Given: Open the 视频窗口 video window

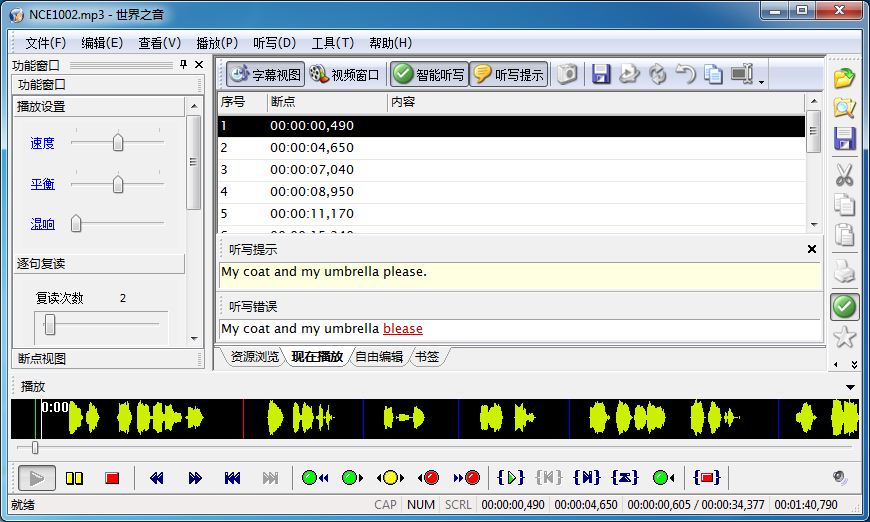Looking at the screenshot, I should coord(345,74).
